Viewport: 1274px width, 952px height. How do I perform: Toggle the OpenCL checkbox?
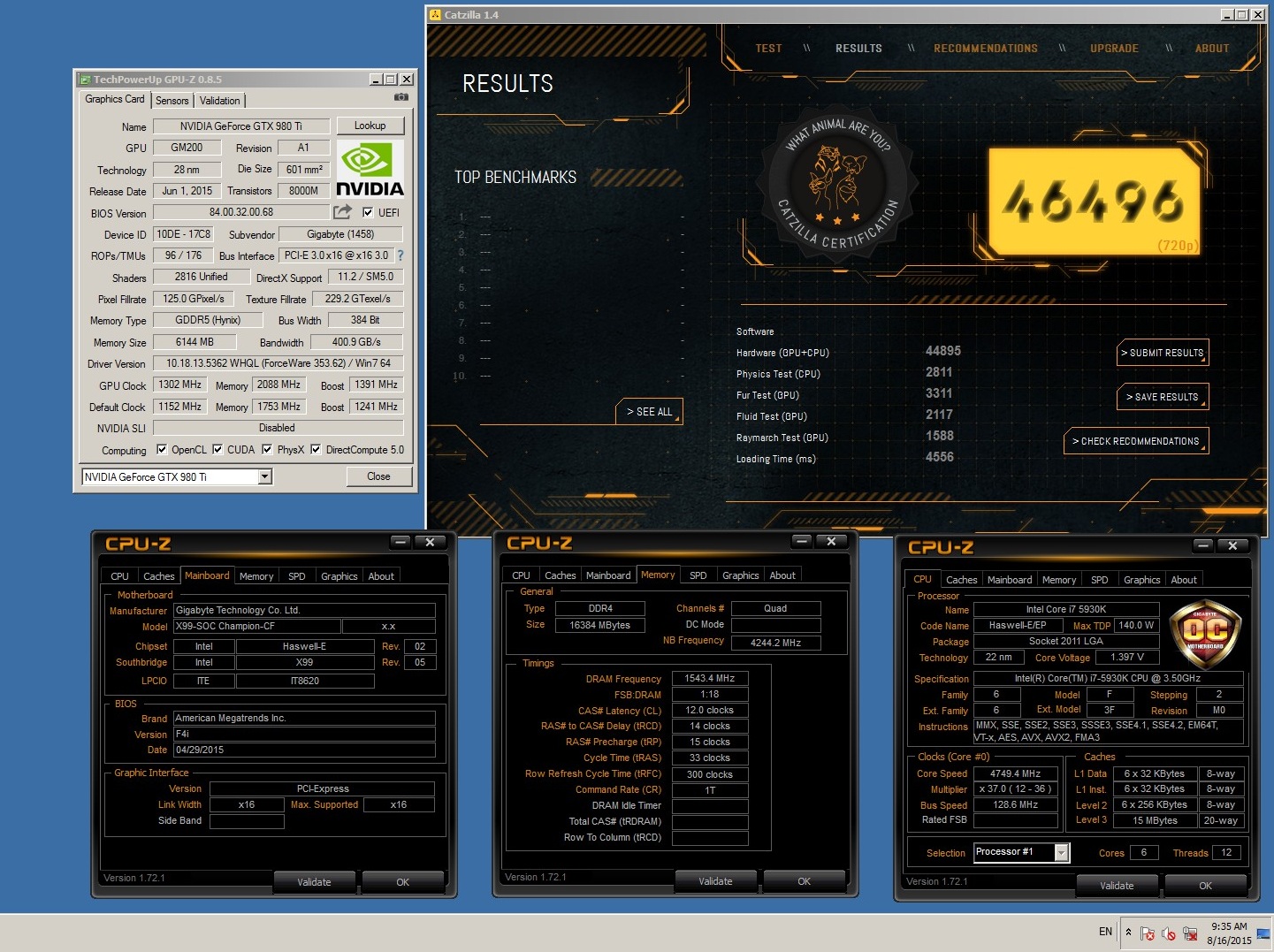point(162,449)
